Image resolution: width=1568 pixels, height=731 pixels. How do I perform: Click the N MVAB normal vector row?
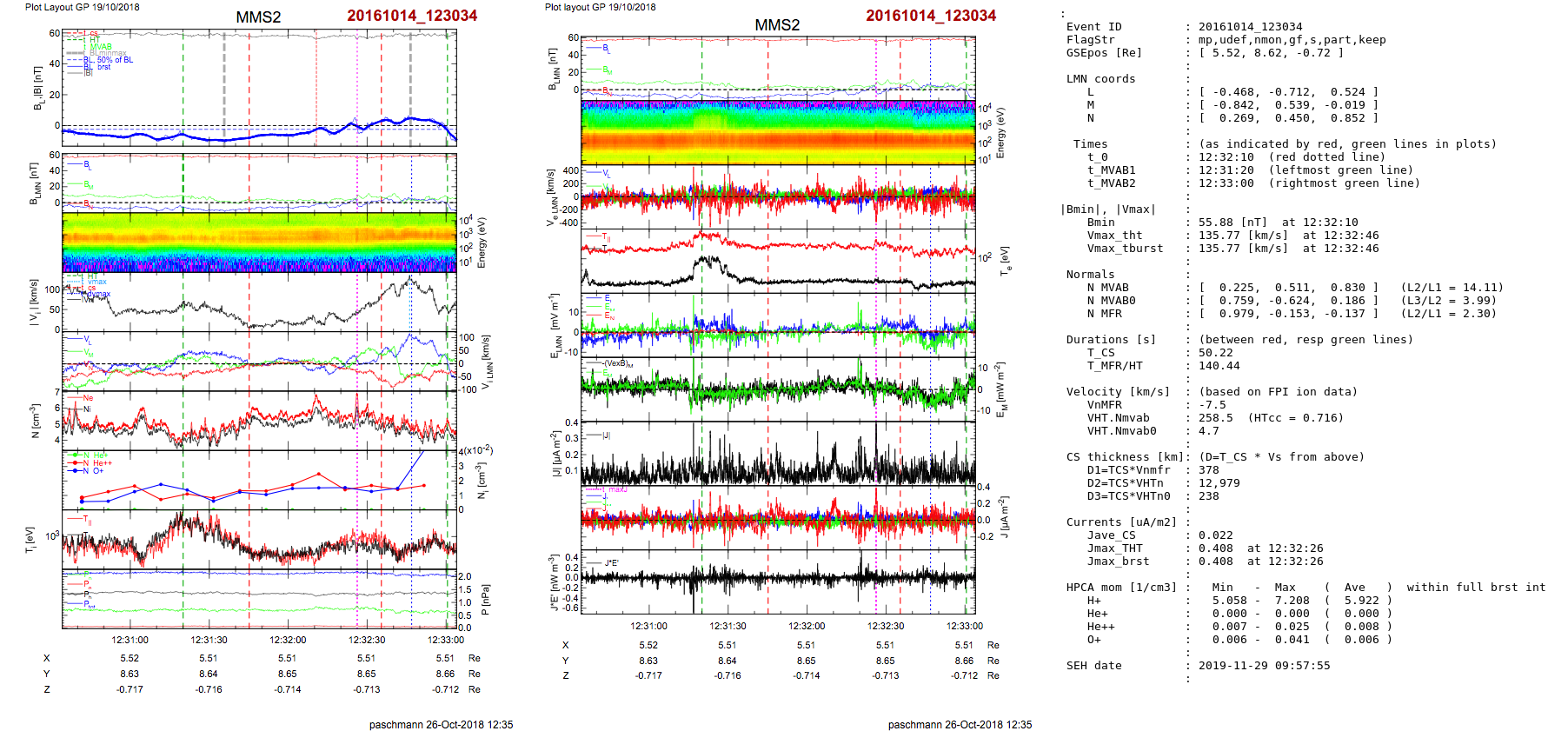[x=1288, y=288]
